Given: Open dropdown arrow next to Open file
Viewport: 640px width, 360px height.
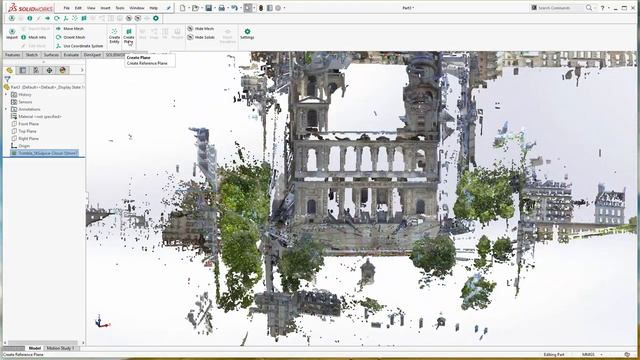Looking at the screenshot, I should 201,8.
